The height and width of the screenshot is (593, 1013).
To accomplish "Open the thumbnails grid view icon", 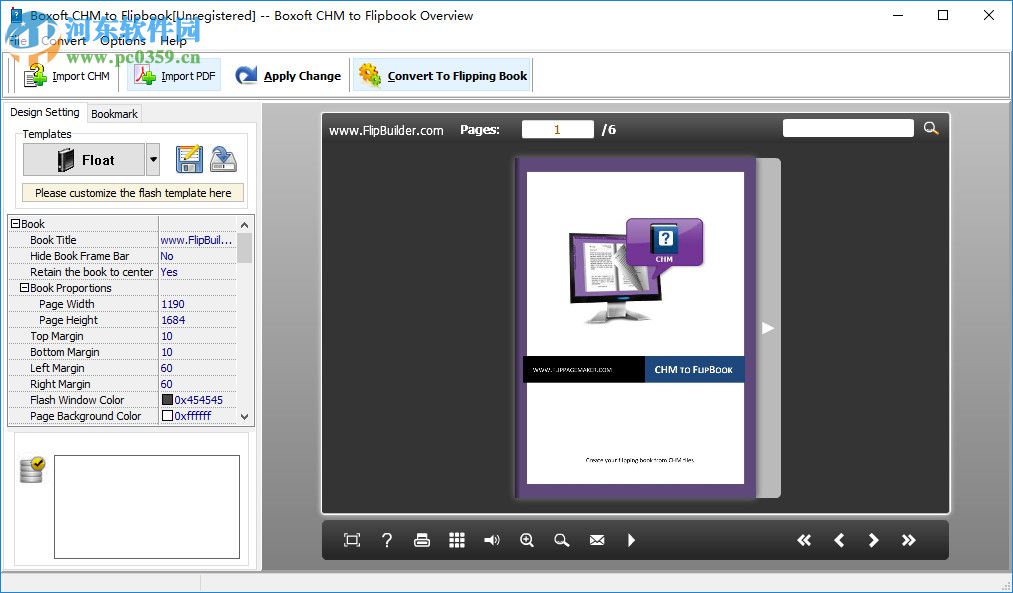I will (x=457, y=540).
